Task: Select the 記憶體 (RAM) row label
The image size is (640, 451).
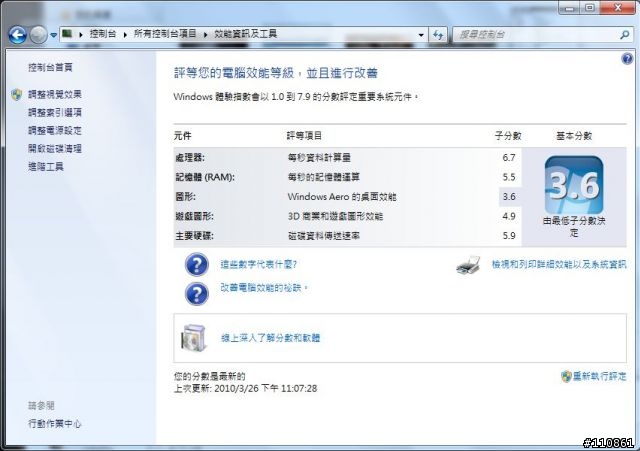Action: 205,177
